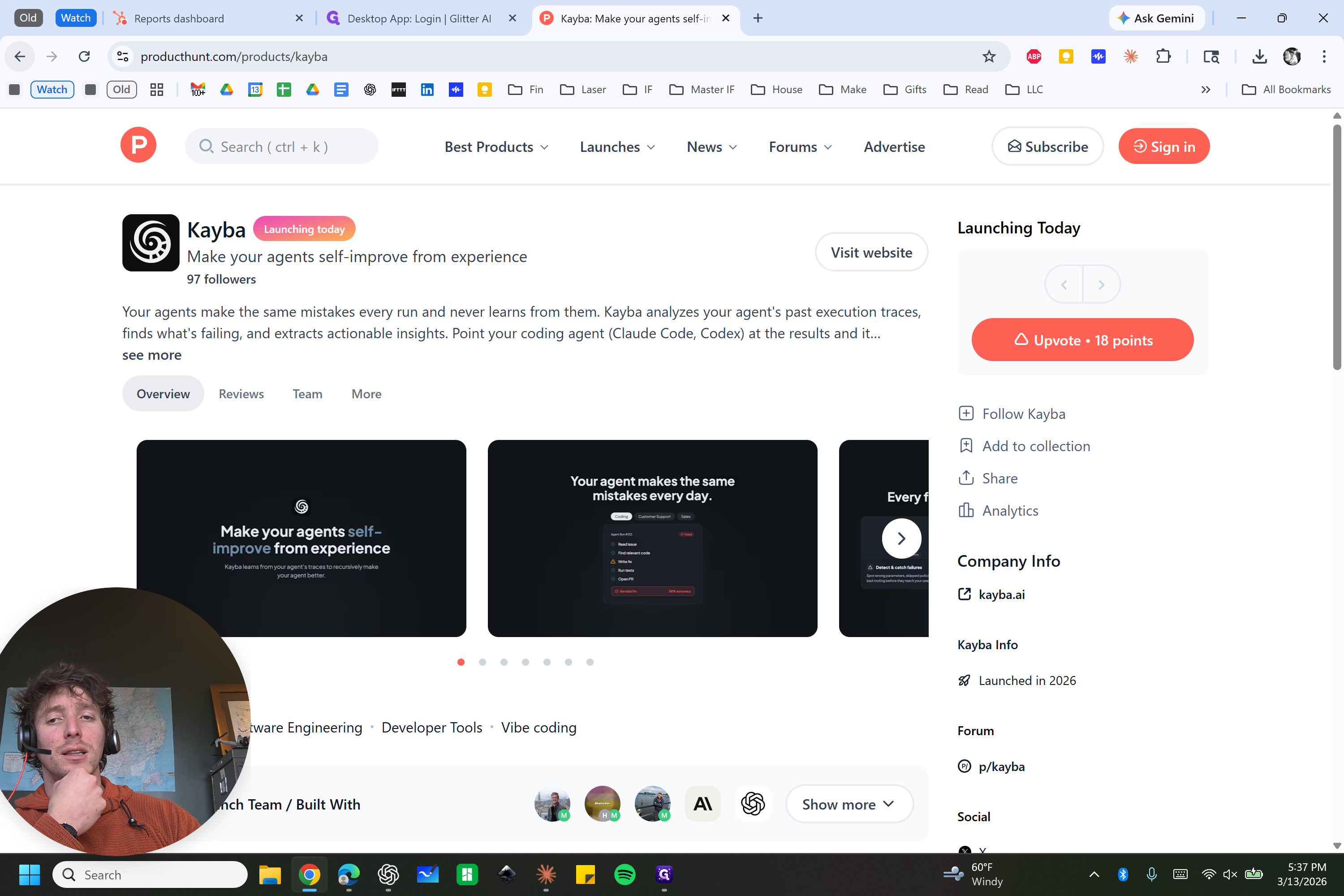
Task: Select the third carousel dot indicator
Action: coord(504,662)
